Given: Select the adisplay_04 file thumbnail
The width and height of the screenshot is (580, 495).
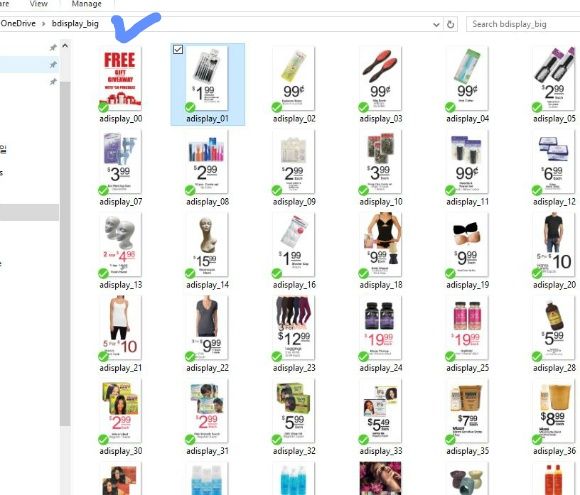Looking at the screenshot, I should coord(467,78).
